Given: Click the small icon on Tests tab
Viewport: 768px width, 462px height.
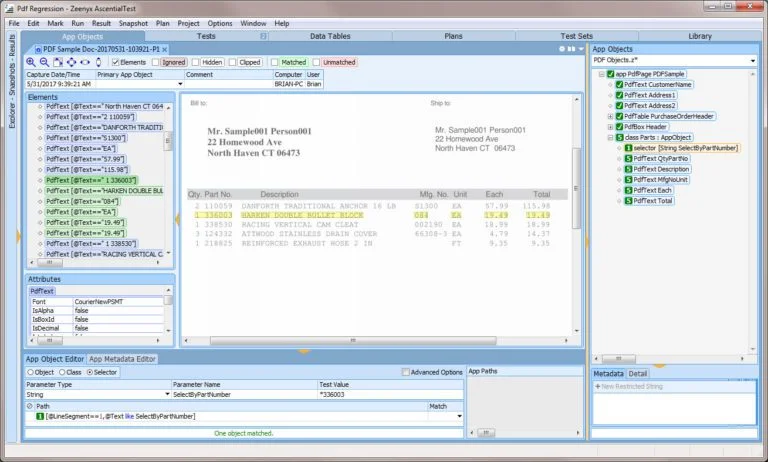Looking at the screenshot, I should (x=264, y=36).
